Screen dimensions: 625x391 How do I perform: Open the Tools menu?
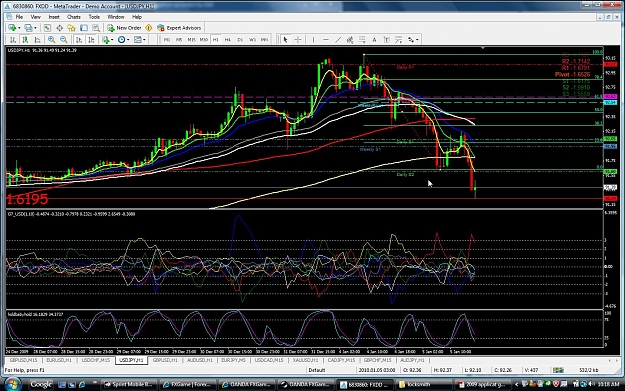tap(94, 17)
